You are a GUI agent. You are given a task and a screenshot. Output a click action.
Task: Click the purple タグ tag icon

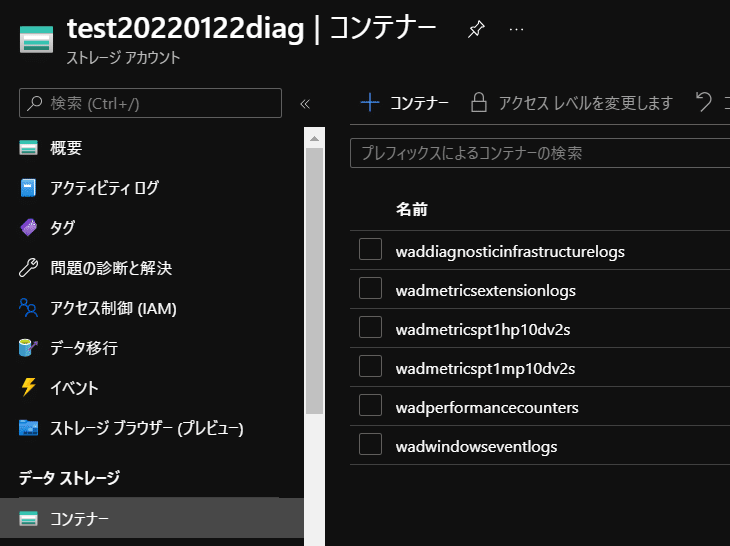pyautogui.click(x=28, y=228)
